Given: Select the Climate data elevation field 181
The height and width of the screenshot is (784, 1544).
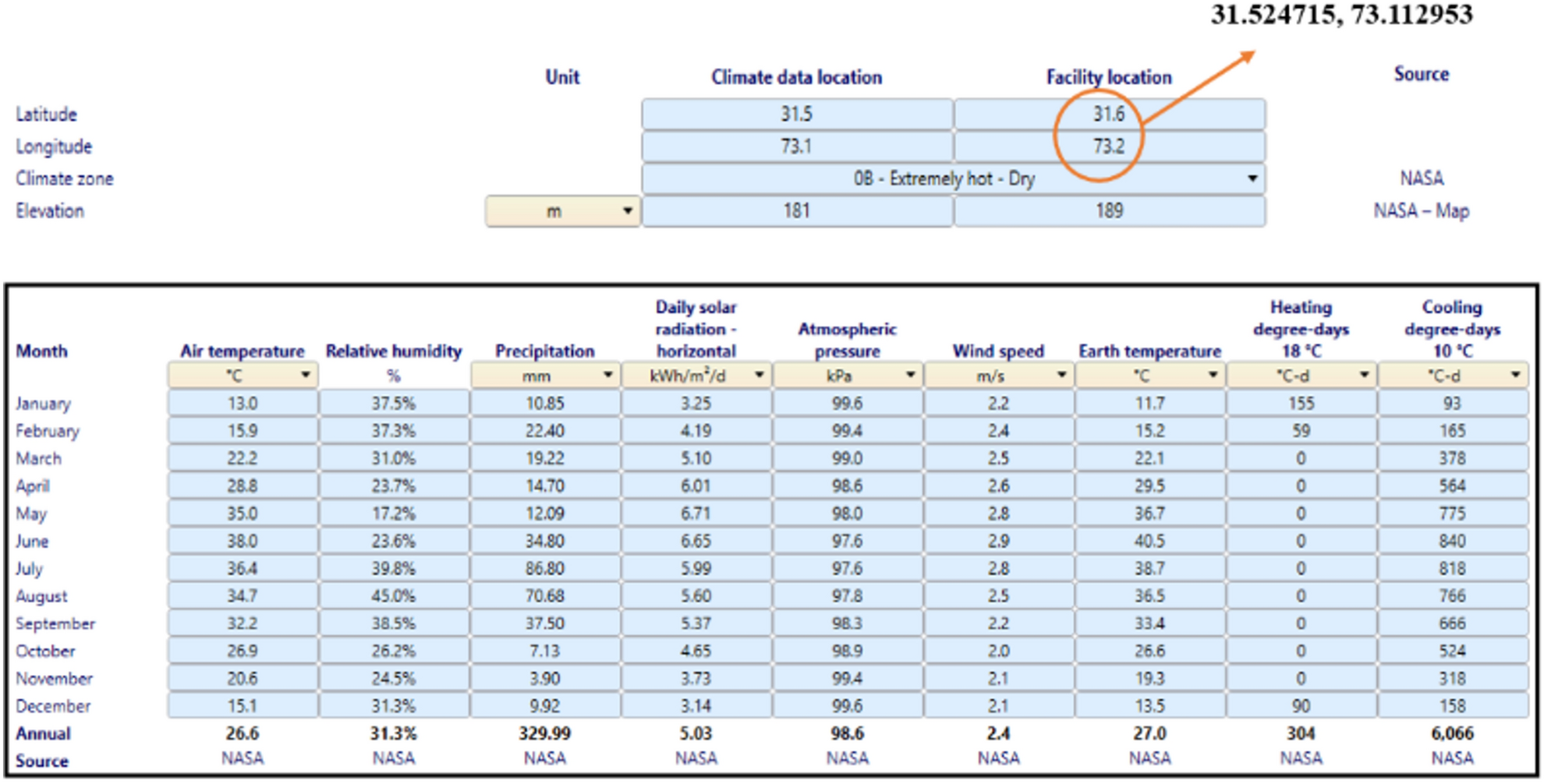Looking at the screenshot, I should coord(797,211).
